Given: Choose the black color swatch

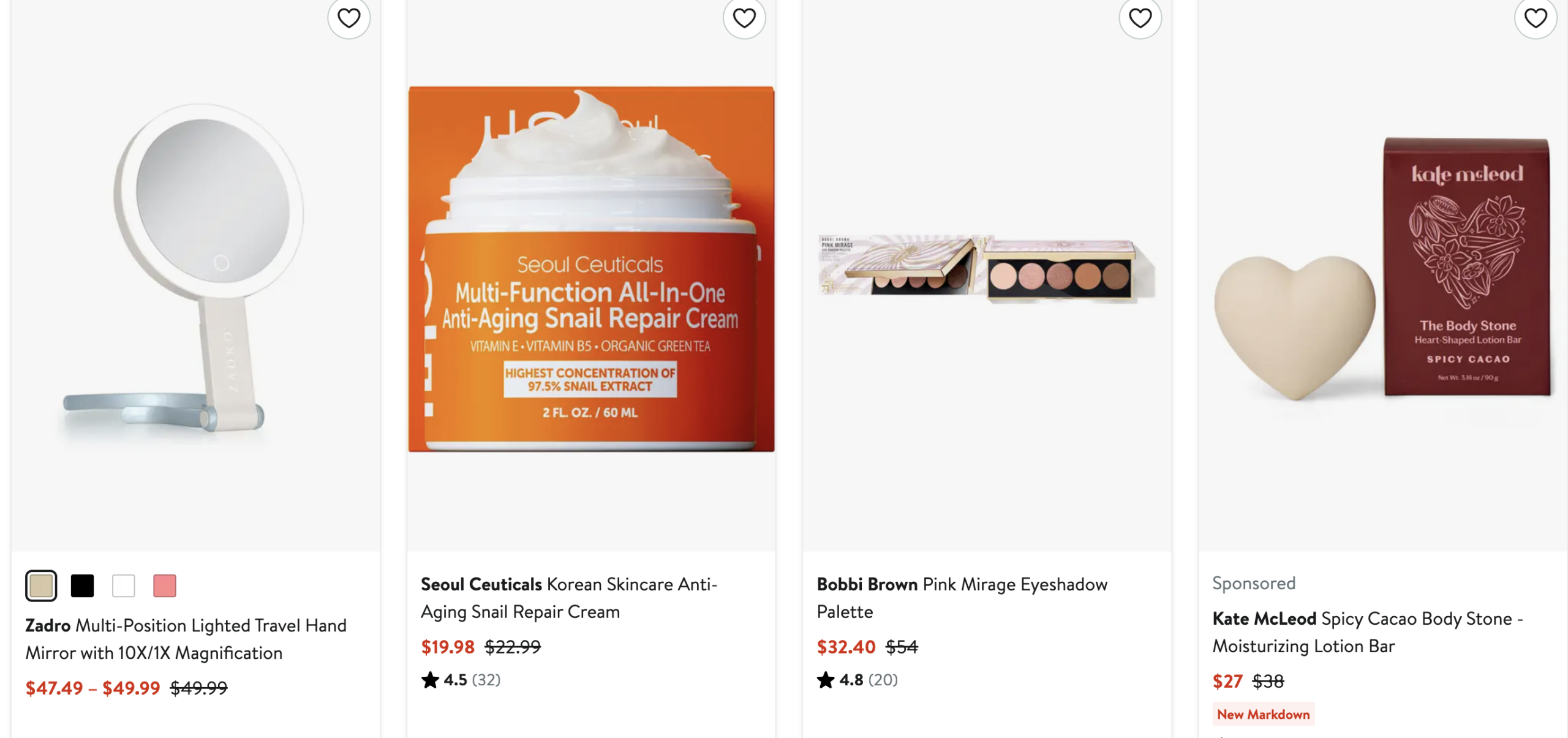Looking at the screenshot, I should (x=82, y=586).
